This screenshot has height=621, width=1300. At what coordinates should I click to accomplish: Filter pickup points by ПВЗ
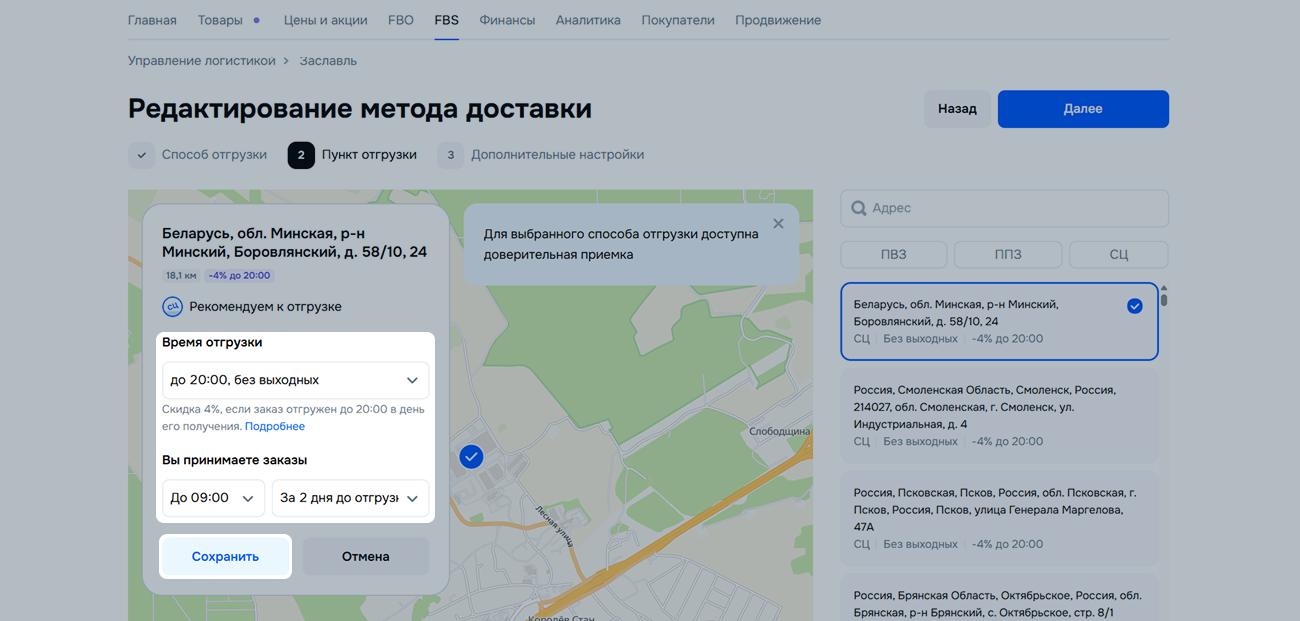[893, 255]
